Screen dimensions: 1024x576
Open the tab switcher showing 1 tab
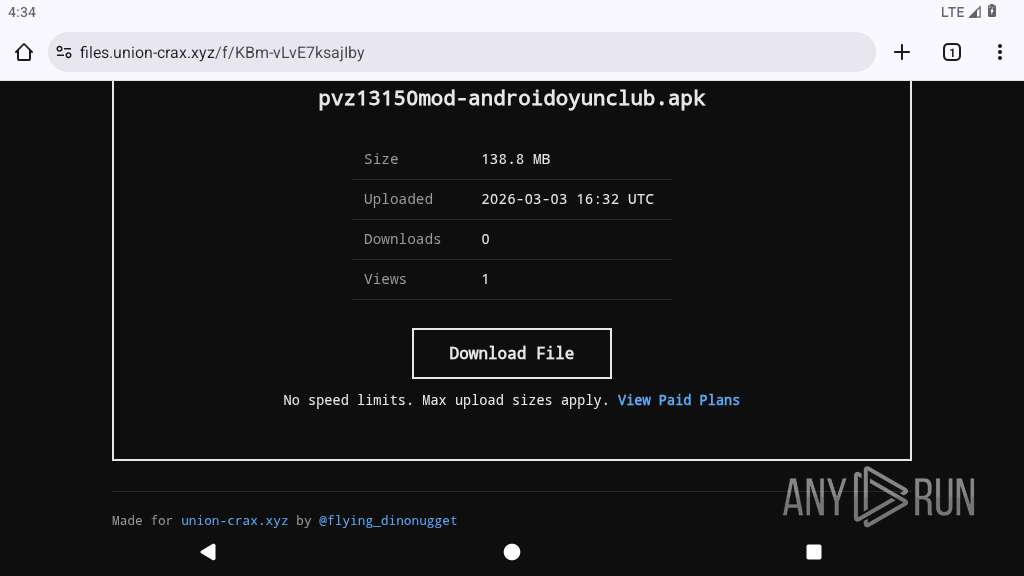click(x=952, y=52)
